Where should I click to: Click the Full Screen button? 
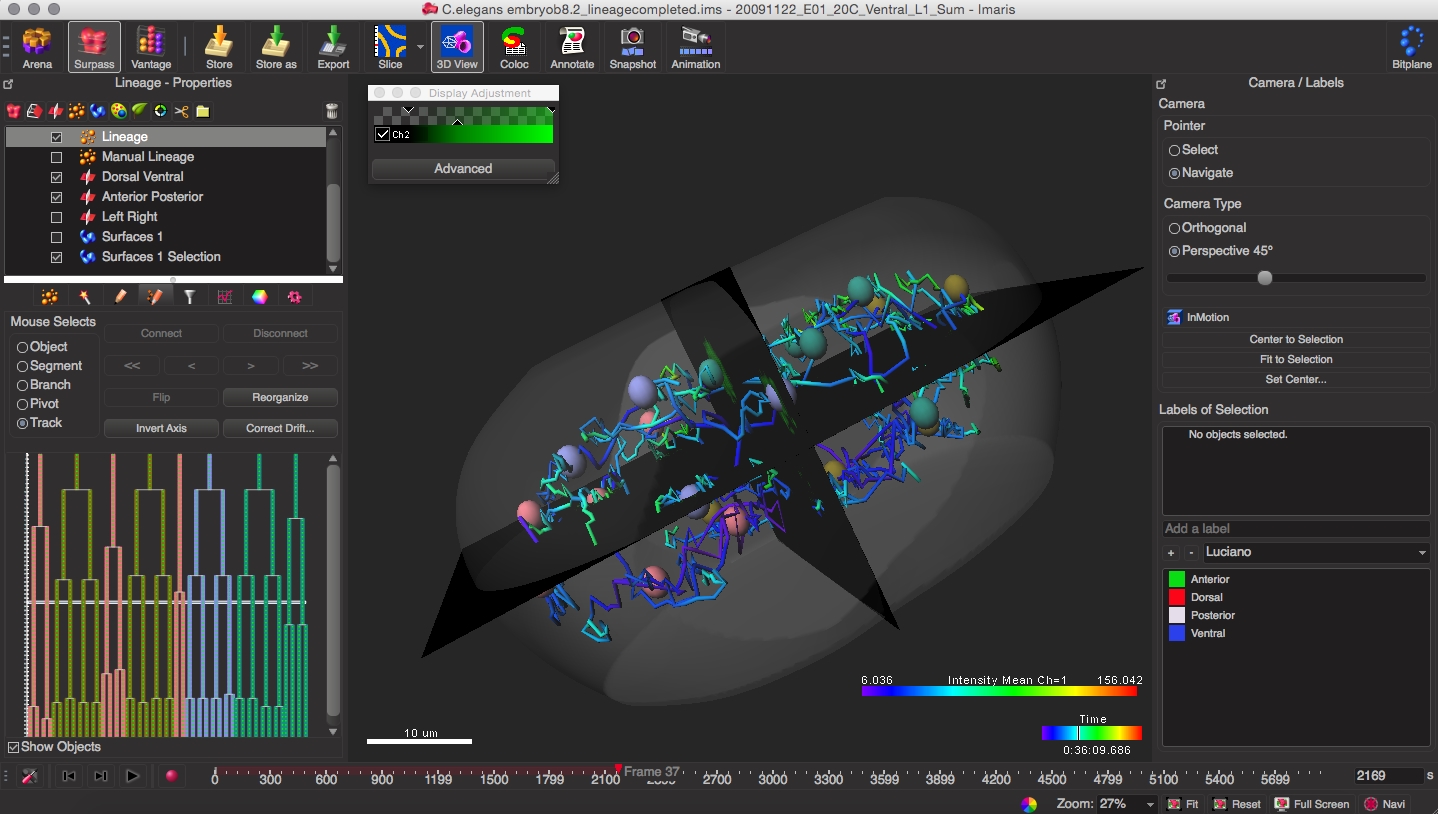click(x=1312, y=804)
